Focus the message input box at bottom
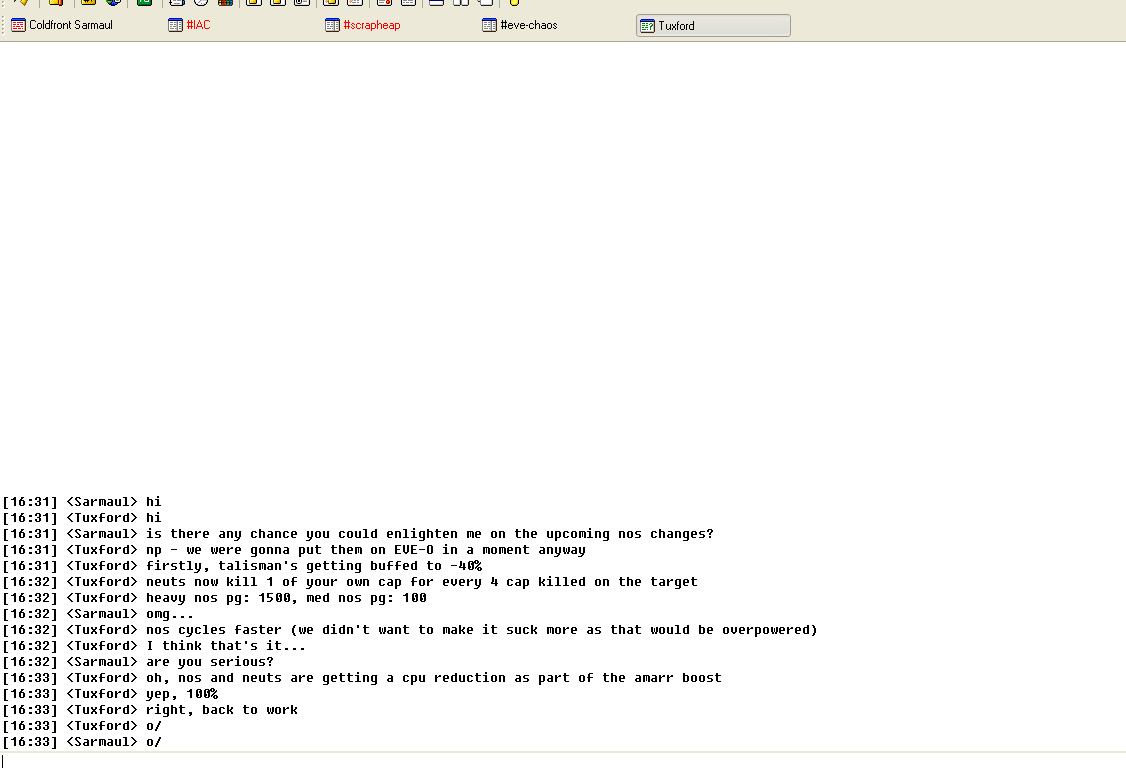This screenshot has width=1126, height=768. click(x=563, y=761)
